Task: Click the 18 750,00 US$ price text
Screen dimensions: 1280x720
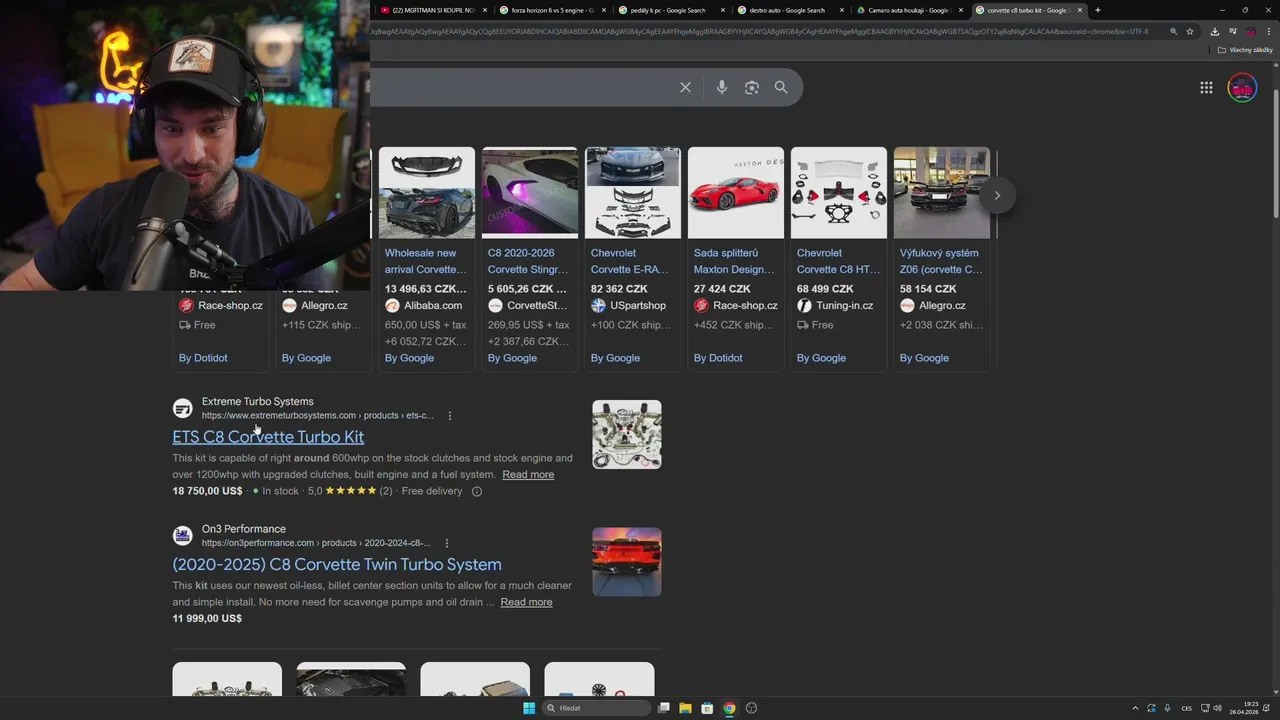Action: click(207, 491)
